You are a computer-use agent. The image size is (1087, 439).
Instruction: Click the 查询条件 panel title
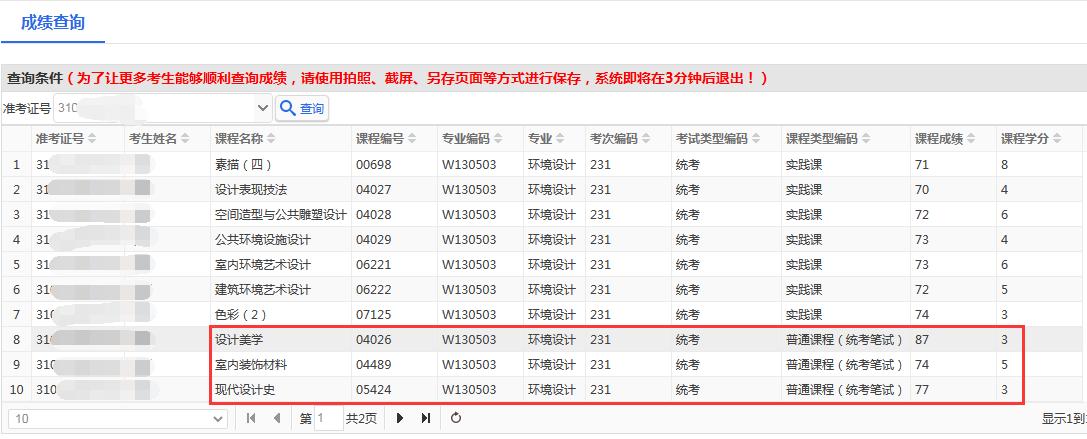click(x=35, y=78)
